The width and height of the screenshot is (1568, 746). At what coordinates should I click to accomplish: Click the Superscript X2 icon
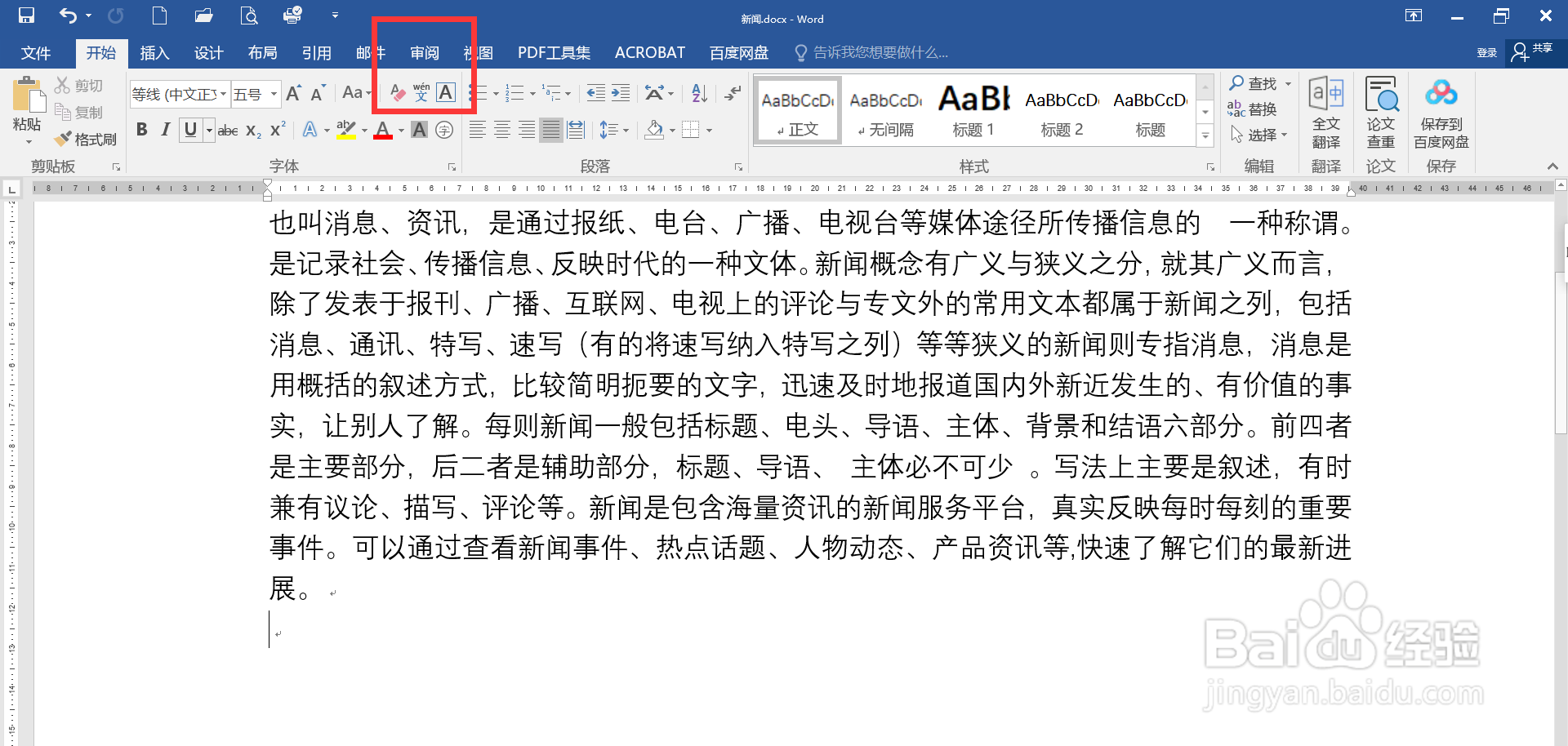(278, 129)
